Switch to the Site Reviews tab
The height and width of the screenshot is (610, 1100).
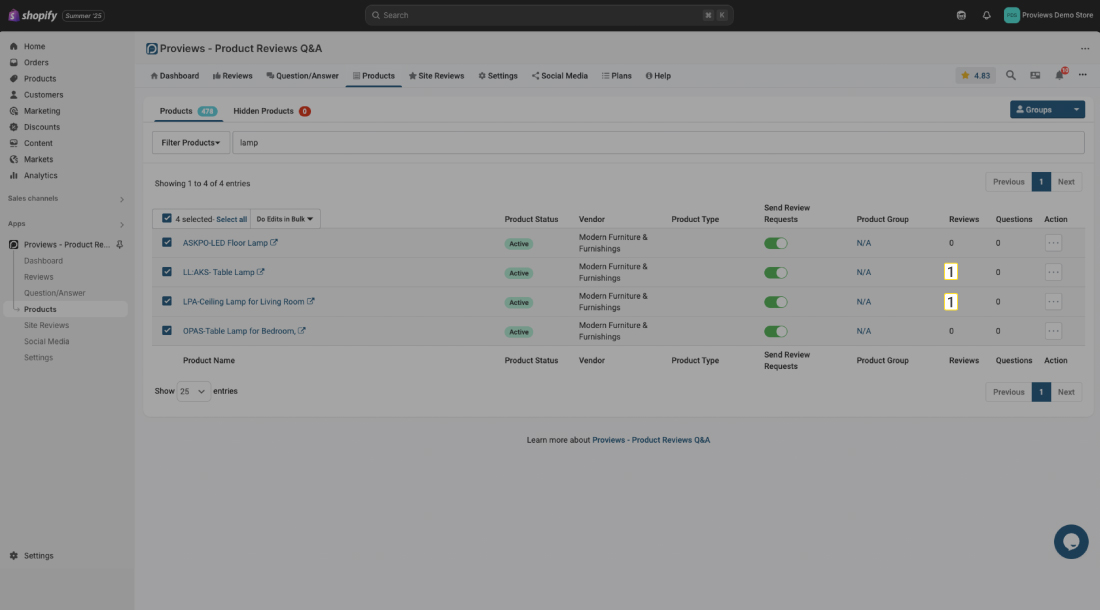[436, 76]
